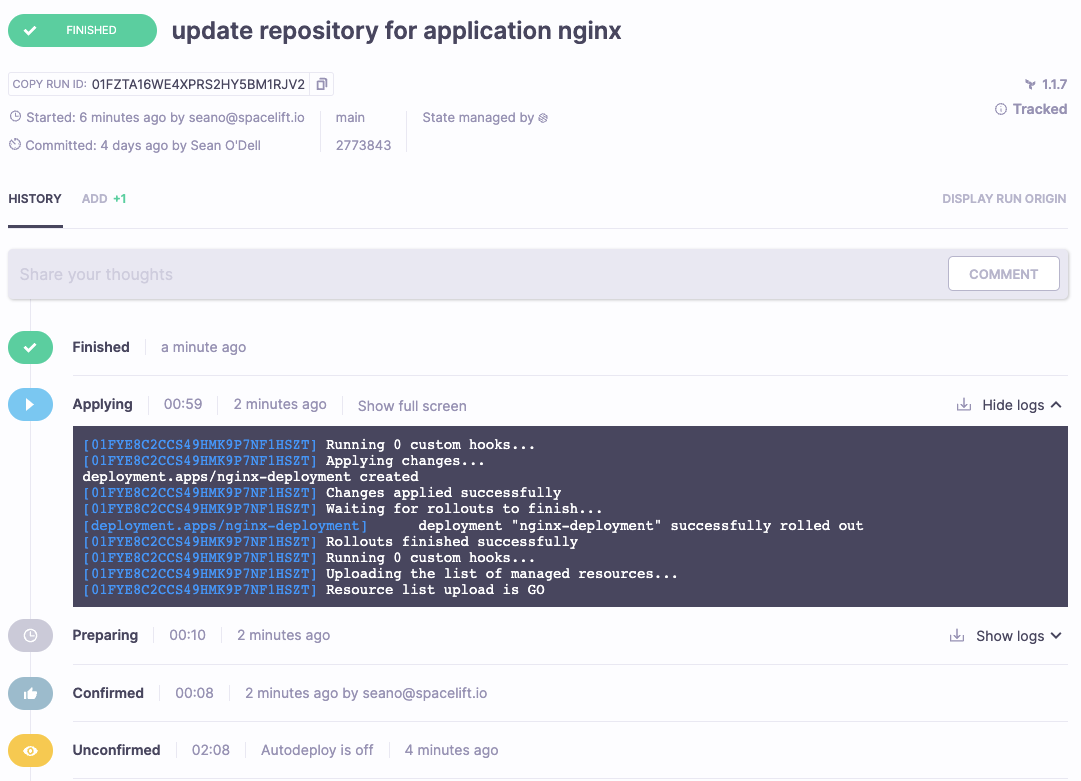1081x781 pixels.
Task: Click Display Run Origin
Action: pos(1004,199)
